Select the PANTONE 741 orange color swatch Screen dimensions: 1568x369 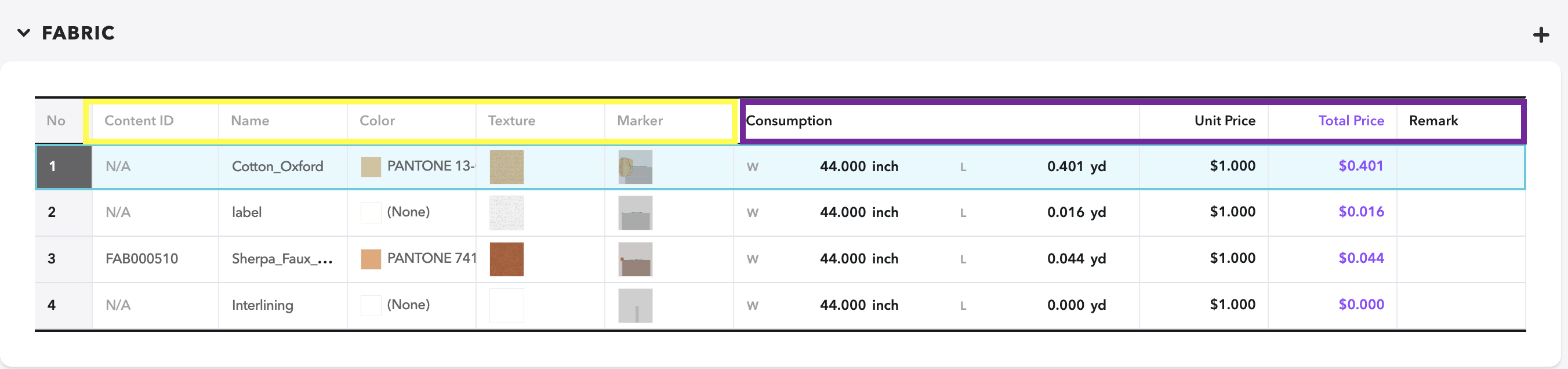371,259
